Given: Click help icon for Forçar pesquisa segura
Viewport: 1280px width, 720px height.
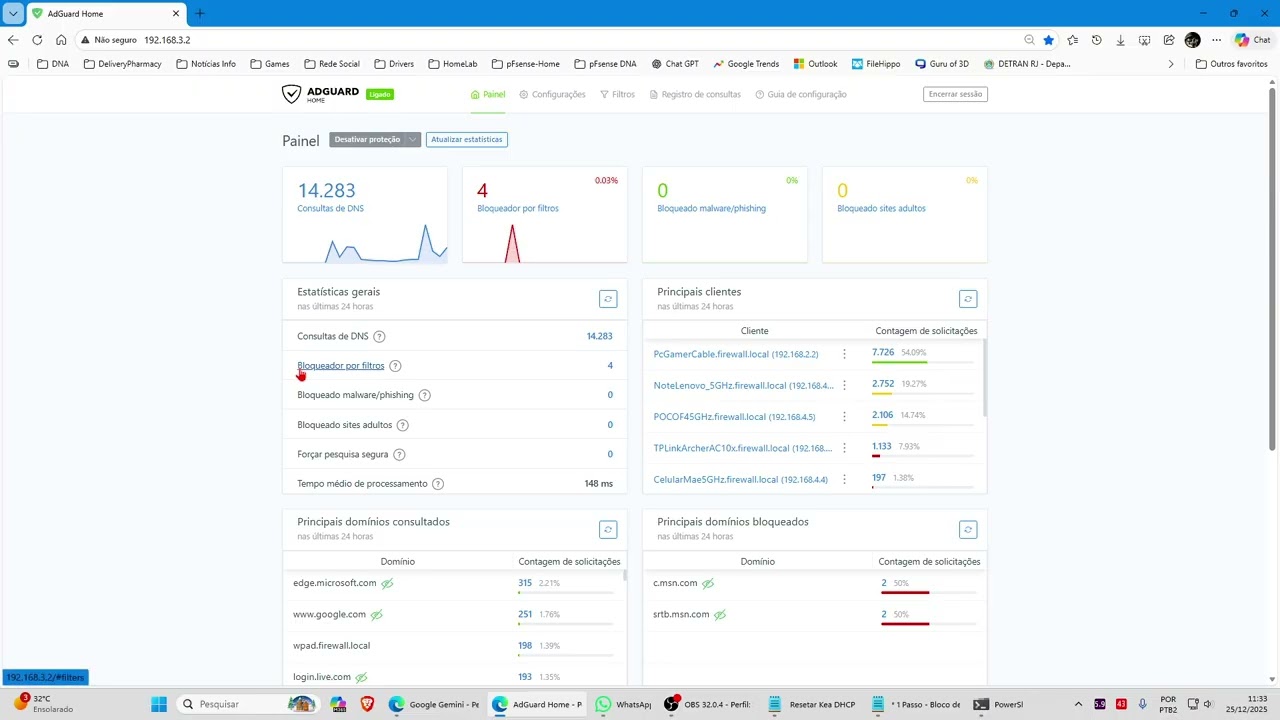Looking at the screenshot, I should coord(399,454).
